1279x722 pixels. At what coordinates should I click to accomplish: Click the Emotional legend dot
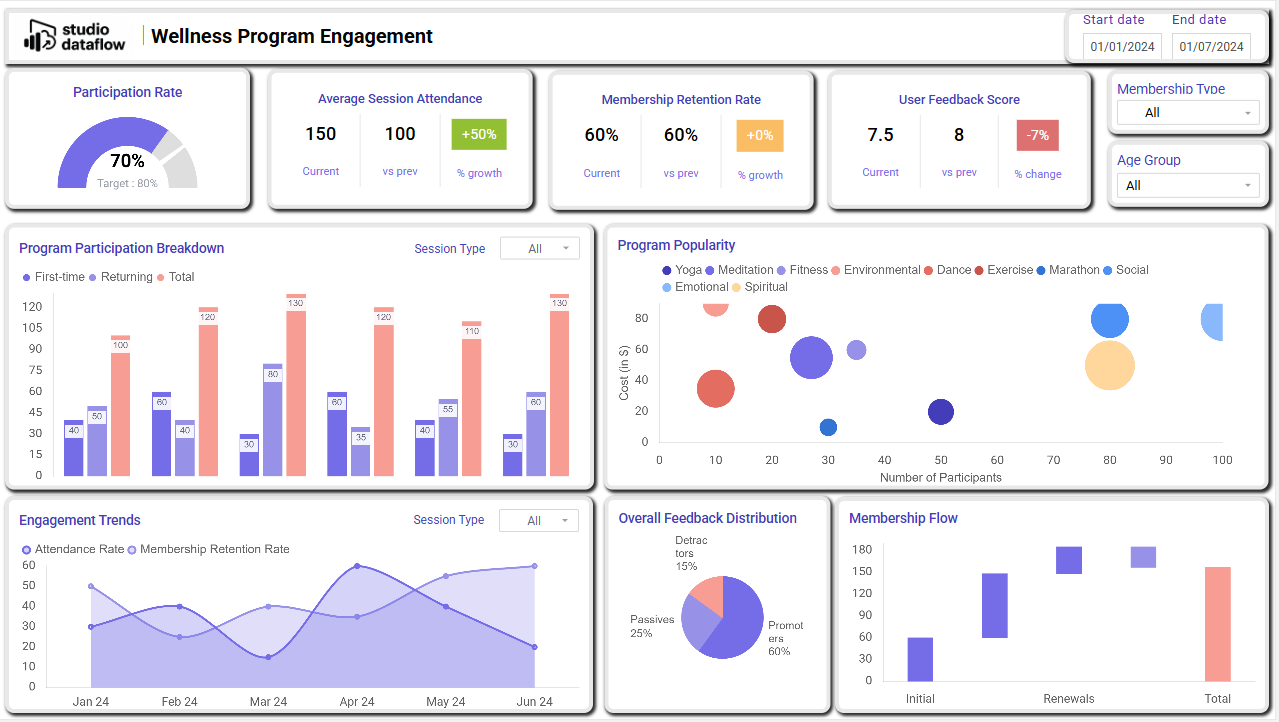[x=667, y=287]
